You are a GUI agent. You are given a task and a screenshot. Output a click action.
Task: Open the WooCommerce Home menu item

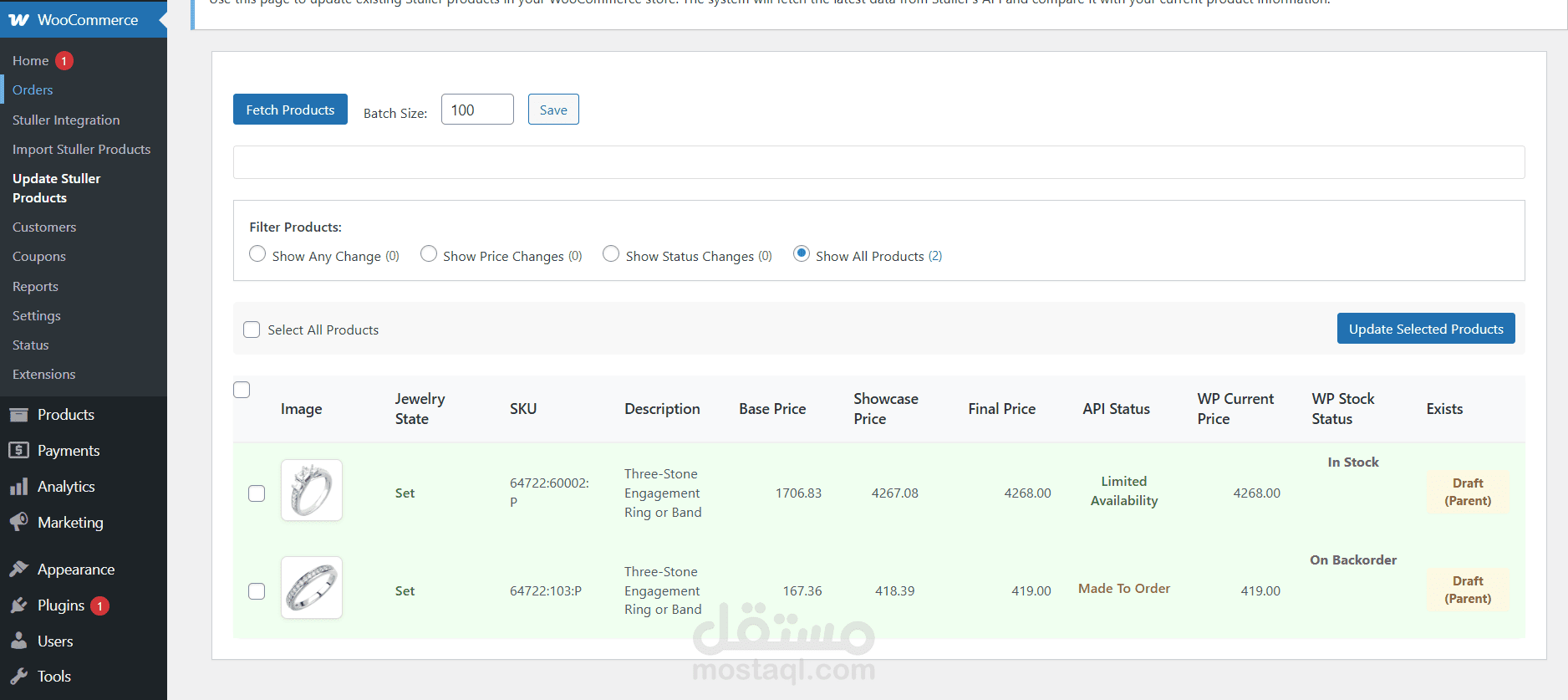[x=30, y=60]
